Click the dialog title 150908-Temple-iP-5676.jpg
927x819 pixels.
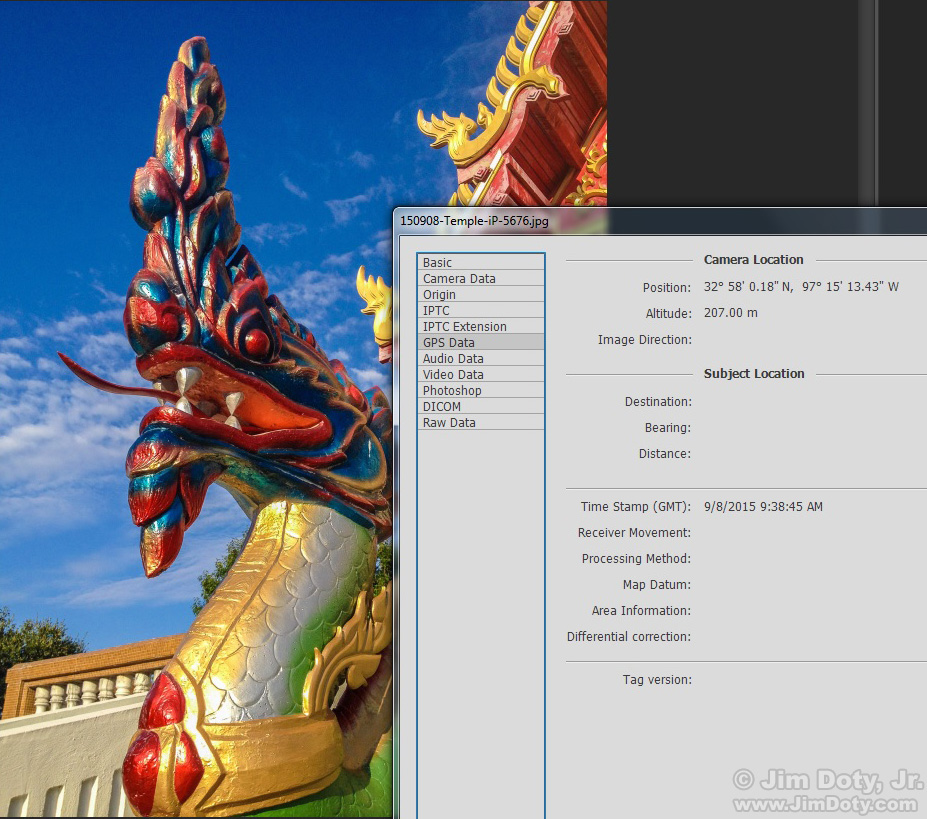point(474,221)
